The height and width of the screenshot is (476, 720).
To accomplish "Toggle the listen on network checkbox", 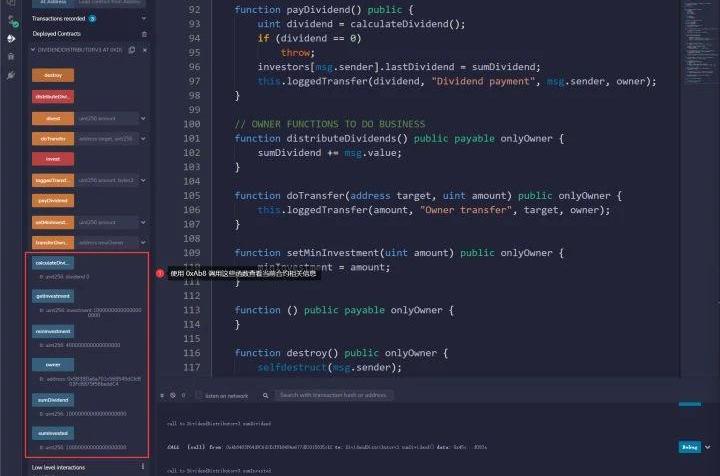I will point(199,395).
